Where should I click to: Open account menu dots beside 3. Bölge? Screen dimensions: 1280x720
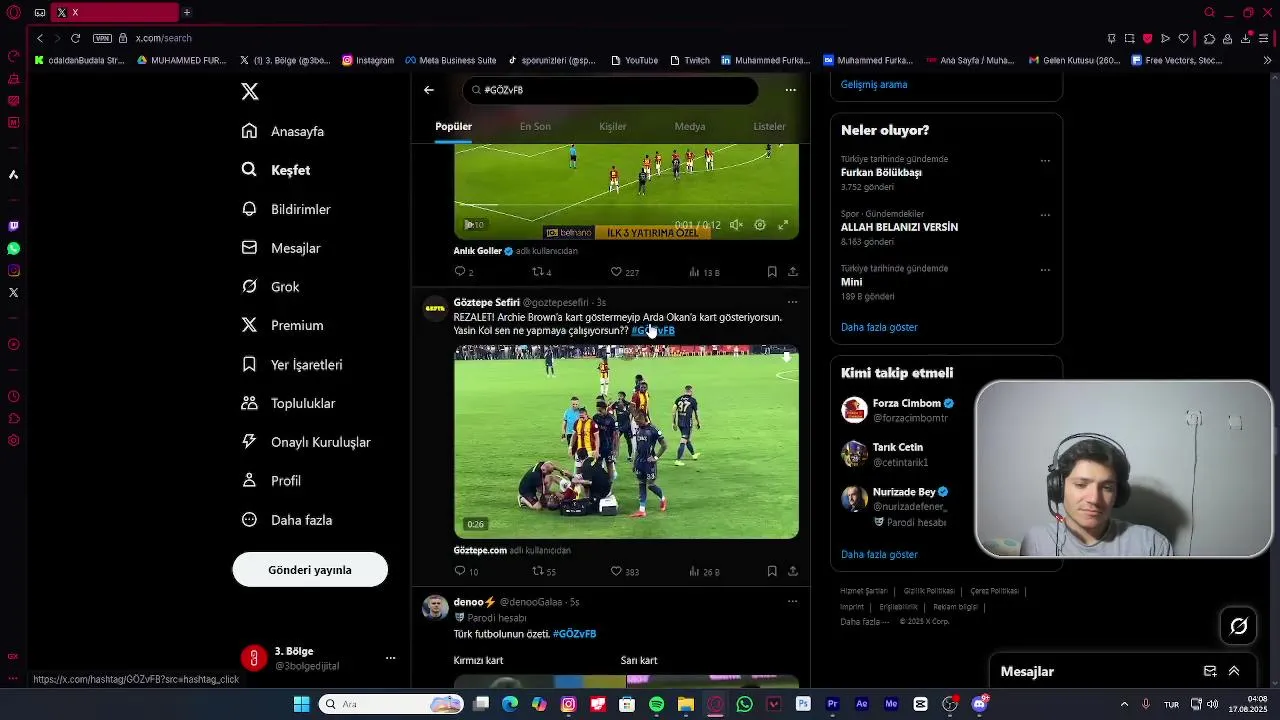point(390,658)
